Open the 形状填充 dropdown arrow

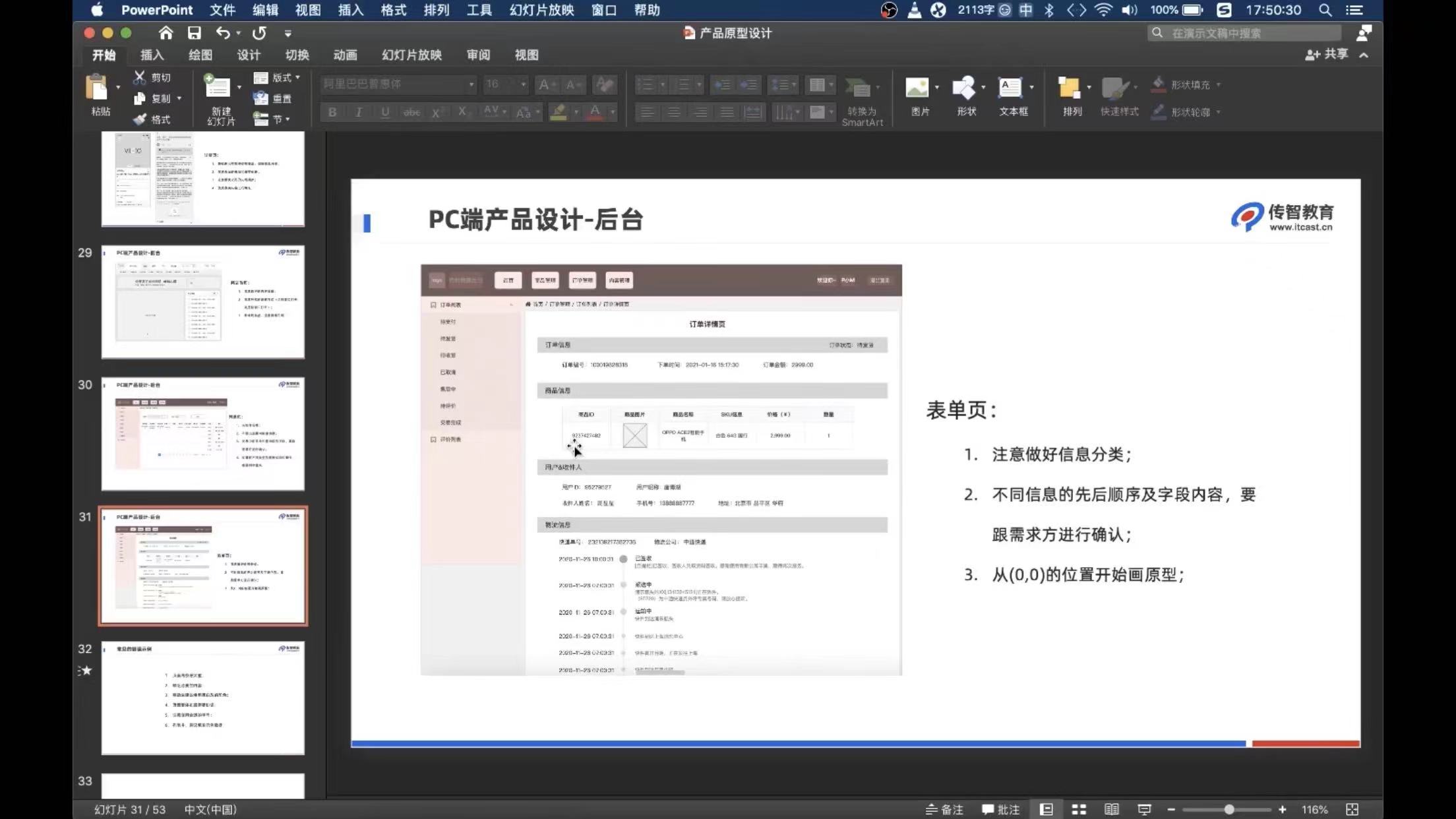point(1218,85)
